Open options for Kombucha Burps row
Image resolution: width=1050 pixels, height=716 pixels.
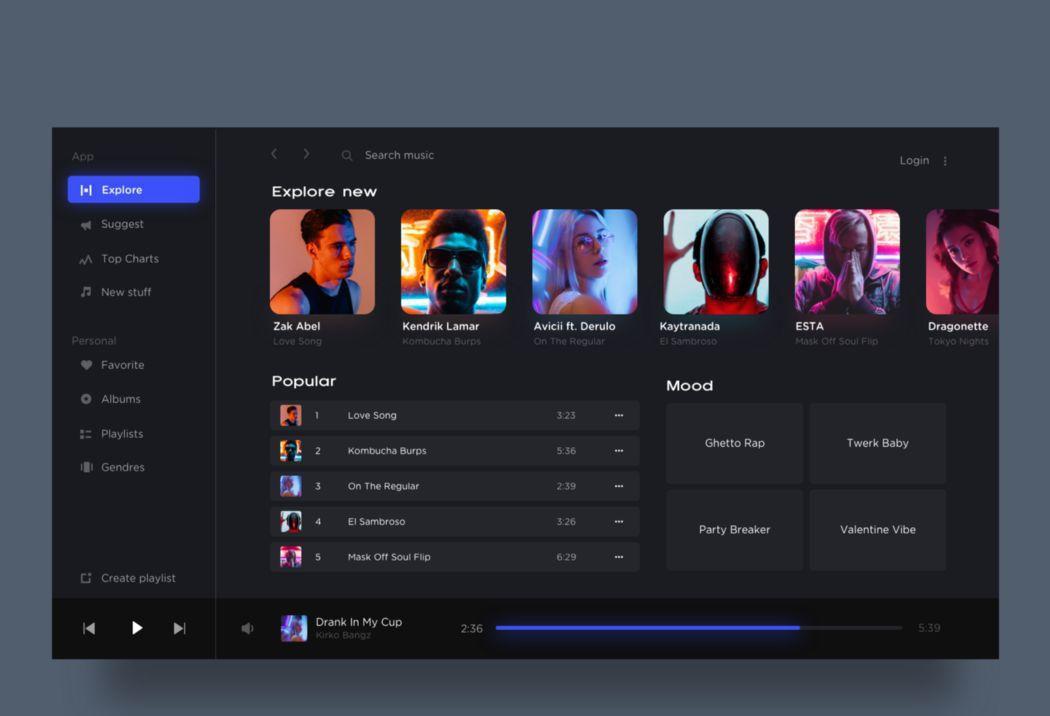pos(619,451)
